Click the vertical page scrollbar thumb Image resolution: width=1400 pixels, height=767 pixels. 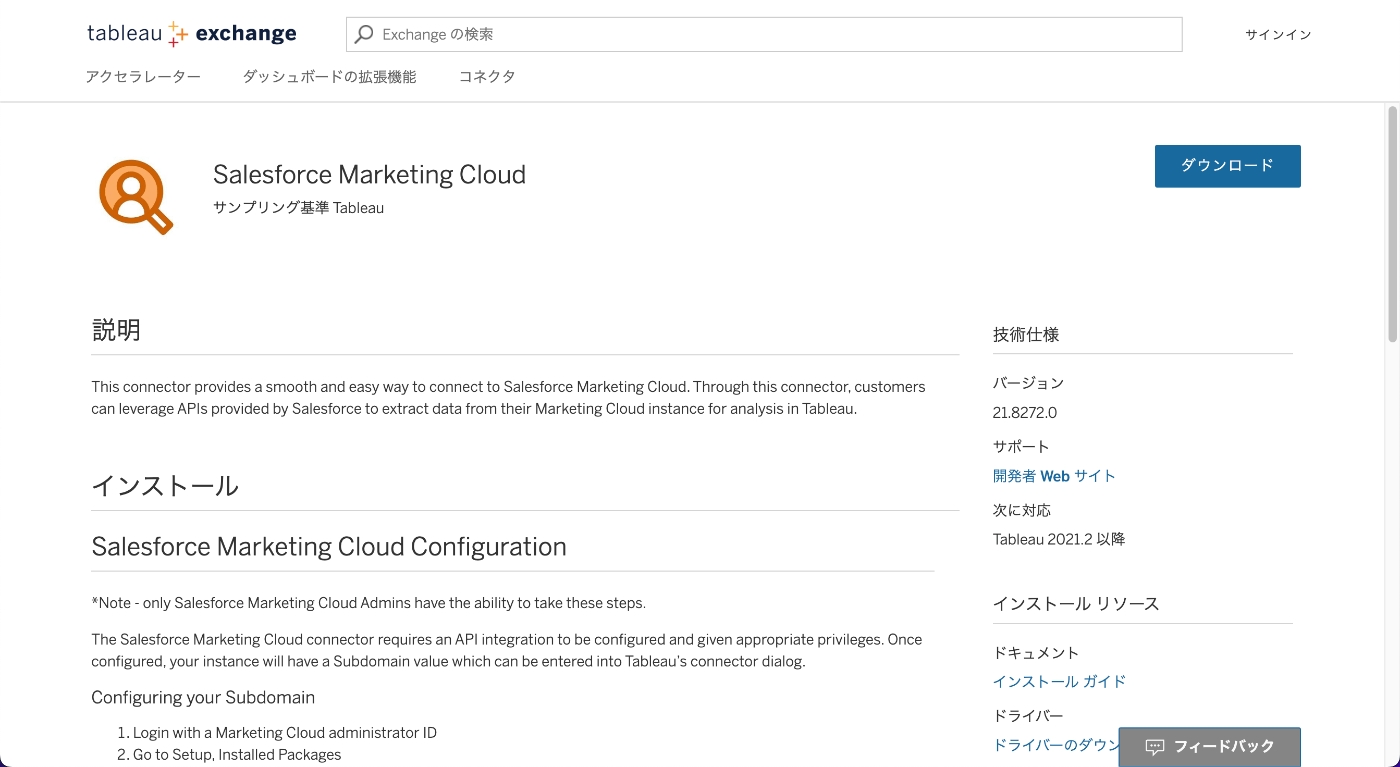coord(1392,224)
